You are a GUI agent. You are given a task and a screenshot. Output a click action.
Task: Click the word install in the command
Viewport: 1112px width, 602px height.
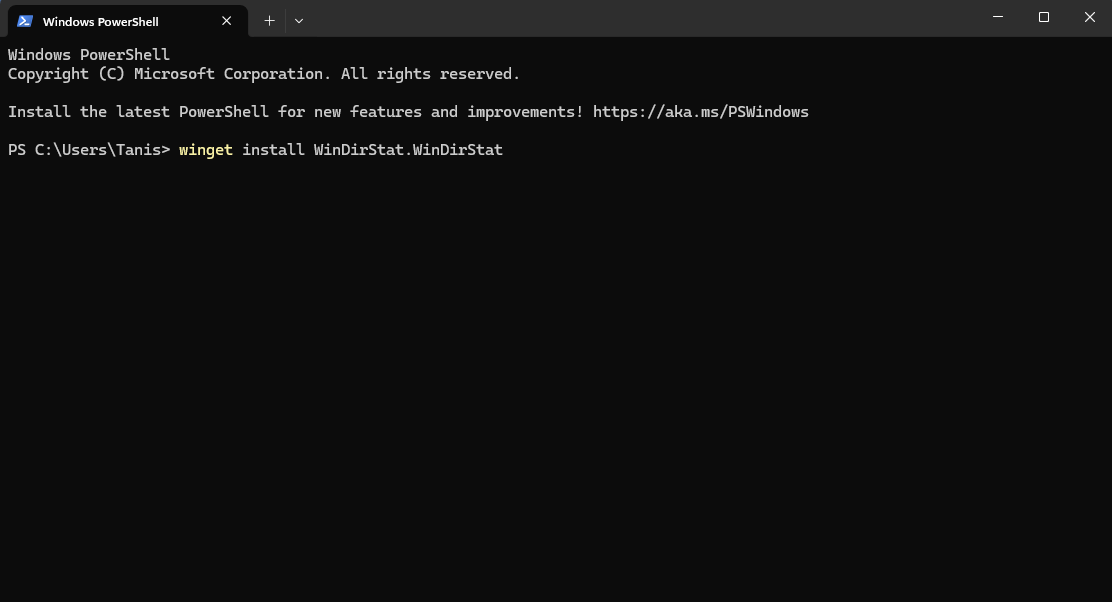point(273,150)
